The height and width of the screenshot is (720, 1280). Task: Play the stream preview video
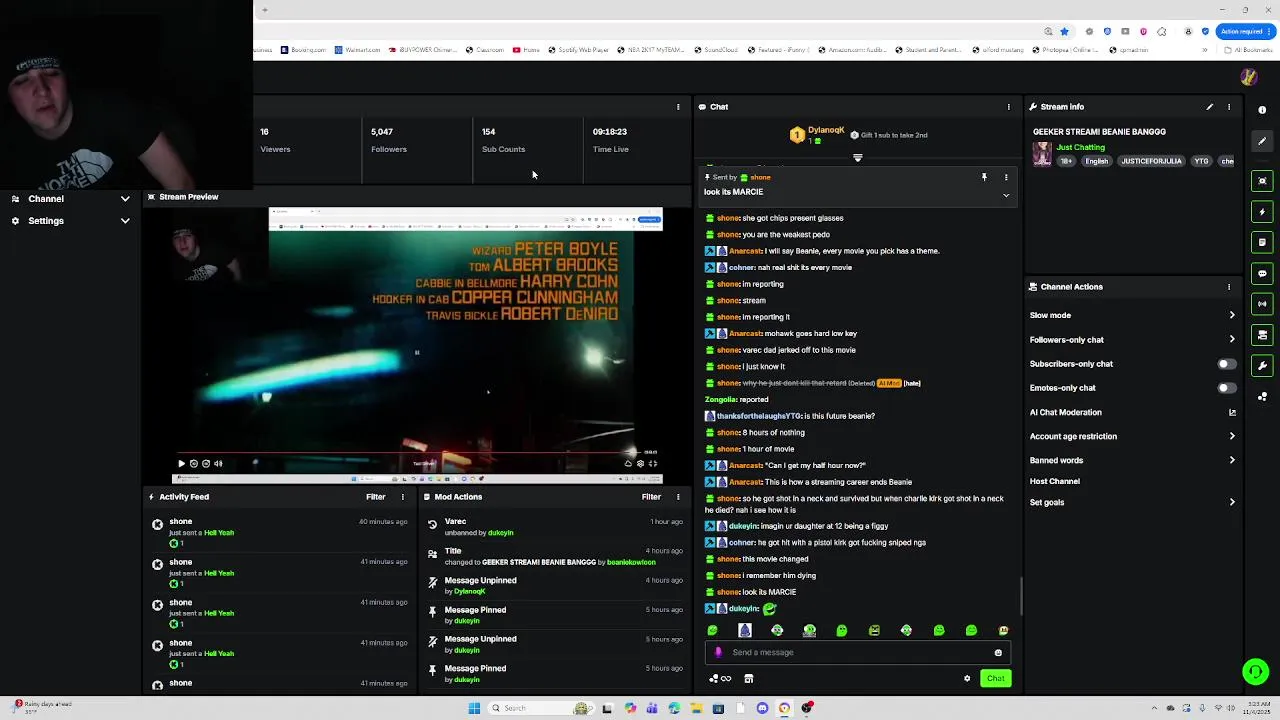181,464
